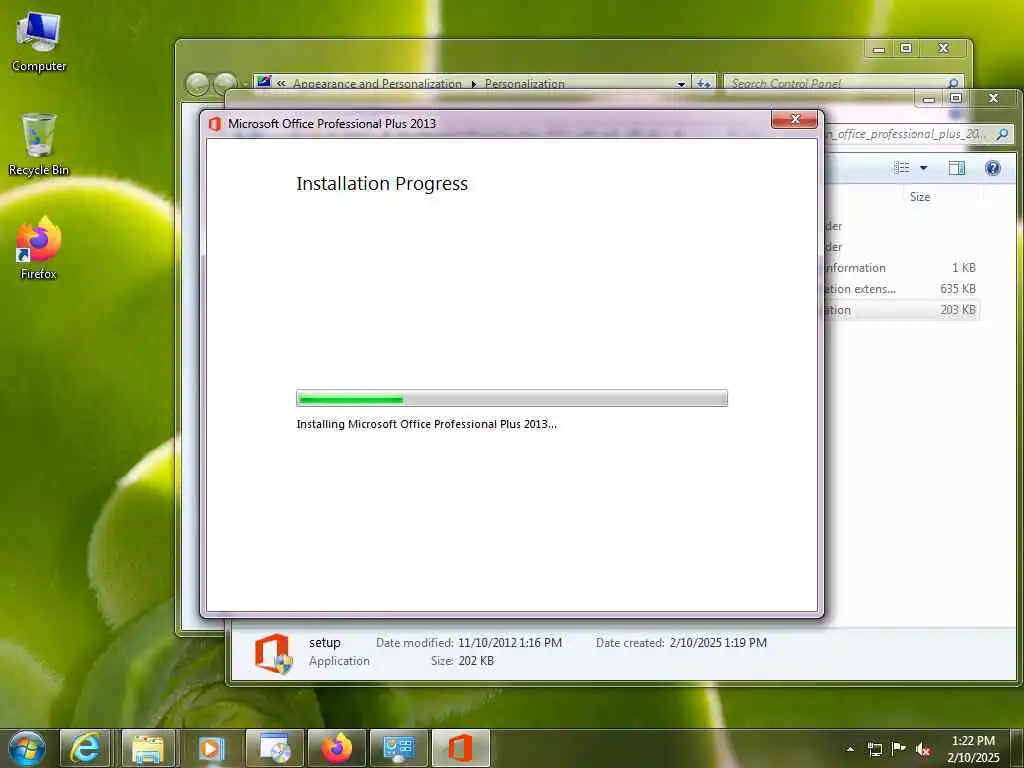Open Windows Media Player taskbar icon
1024x768 pixels.
(210, 748)
